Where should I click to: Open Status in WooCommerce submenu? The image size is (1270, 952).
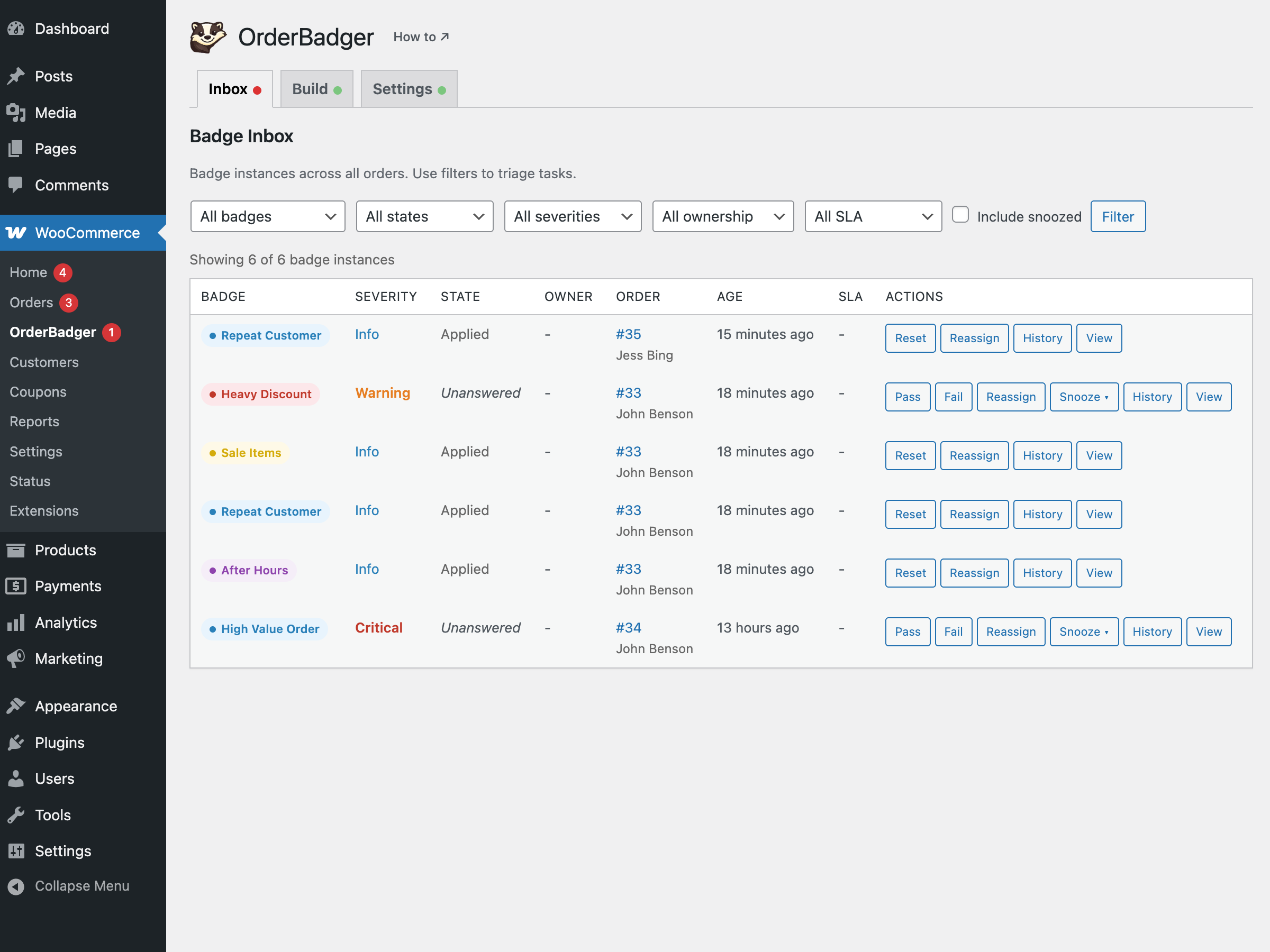coord(30,481)
